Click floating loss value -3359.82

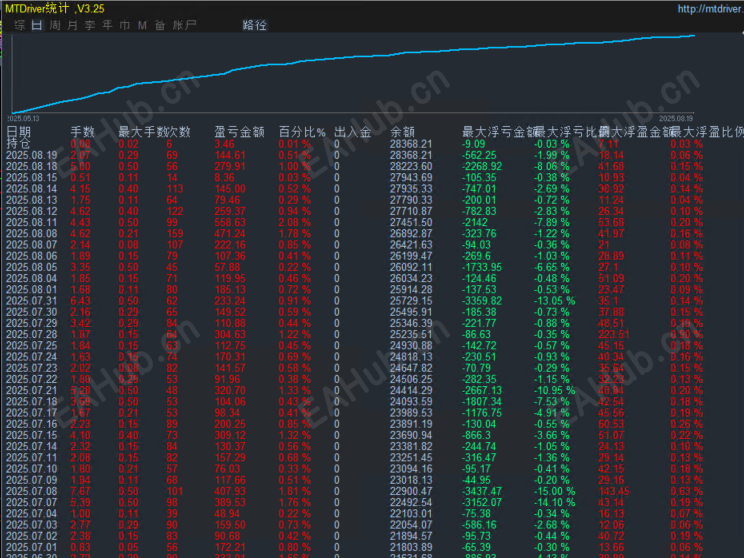tap(482, 301)
